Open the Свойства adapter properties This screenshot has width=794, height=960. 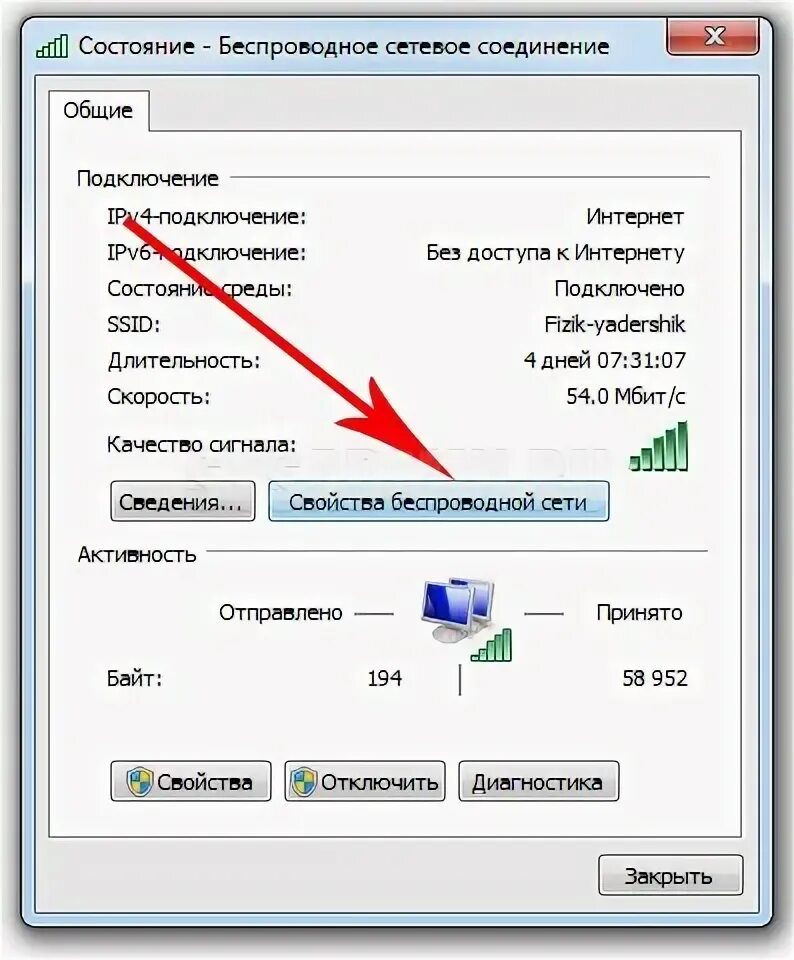pyautogui.click(x=190, y=781)
